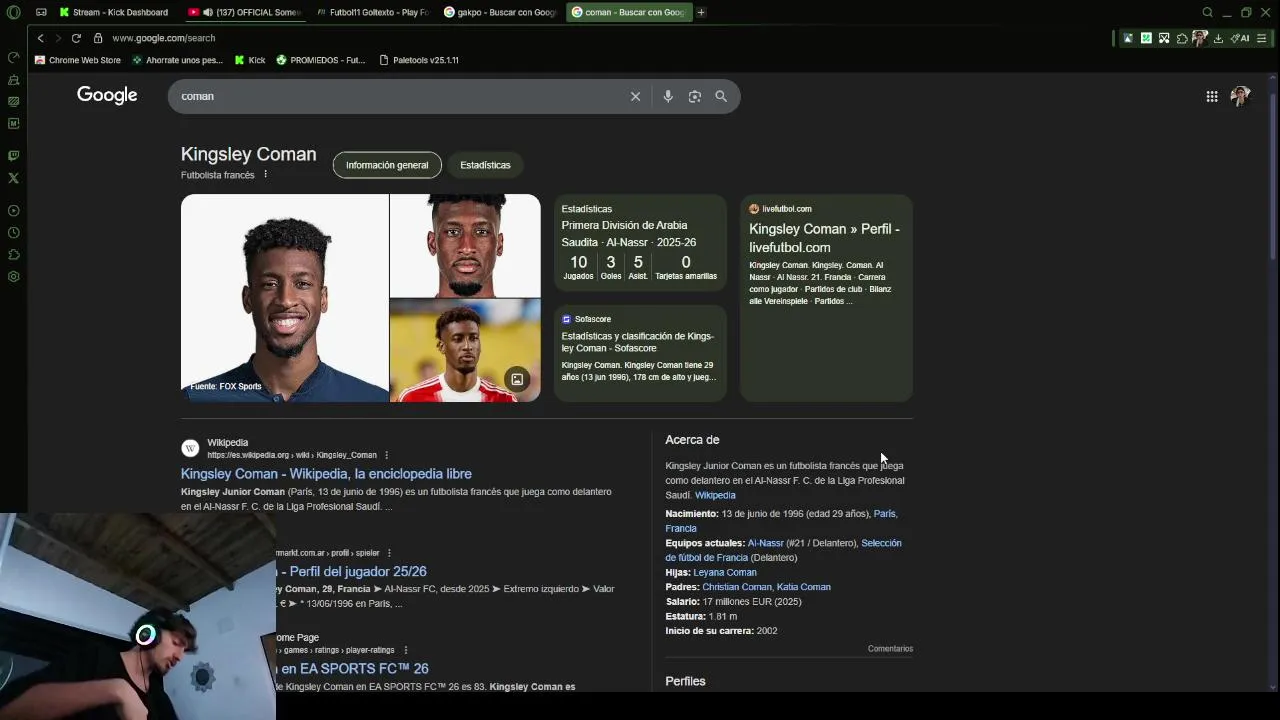Screen dimensions: 1280x720
Task: Open more images icon on photo
Action: 517,379
